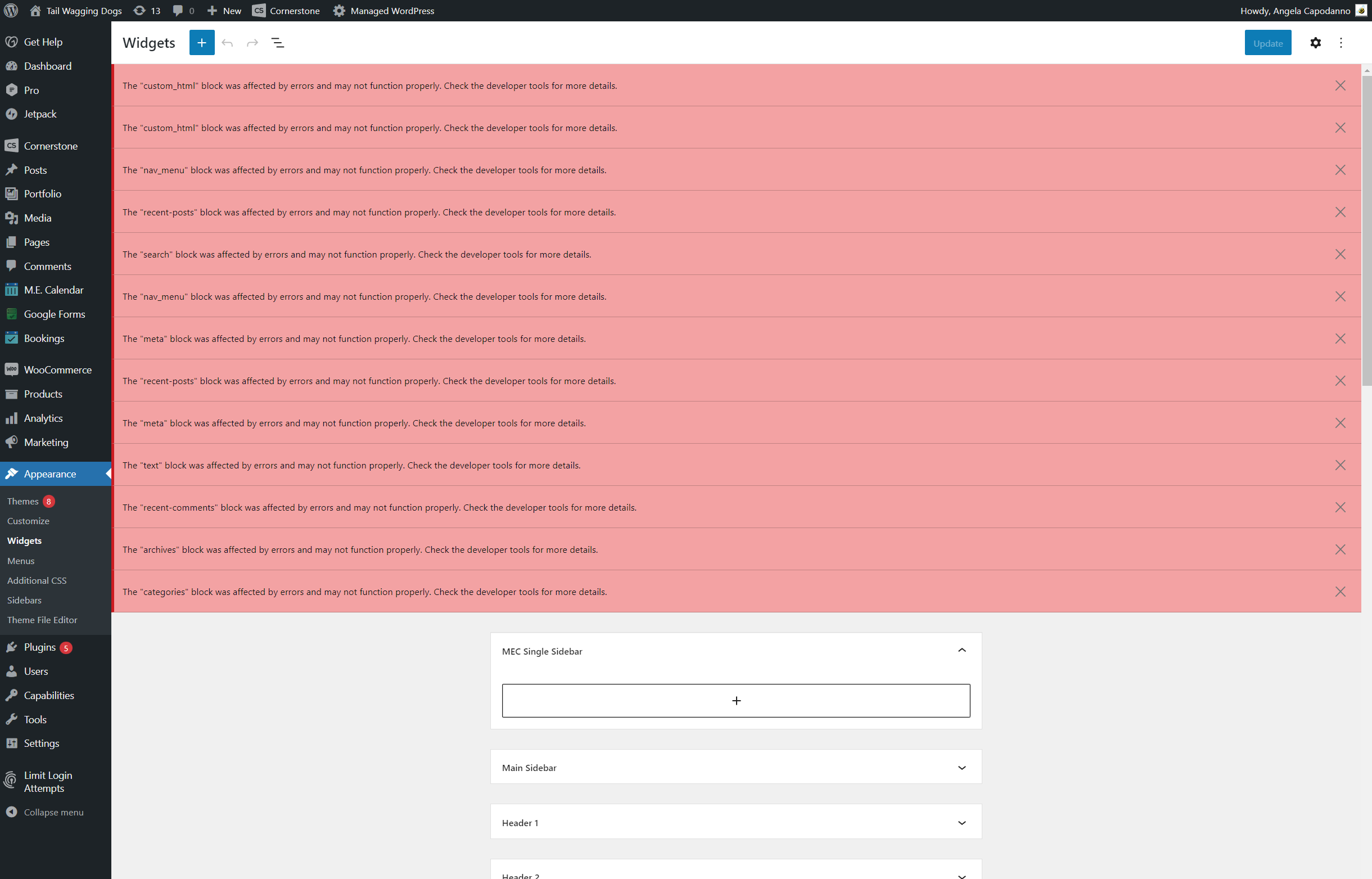
Task: Dismiss the "search" block error notice
Action: pyautogui.click(x=1339, y=254)
